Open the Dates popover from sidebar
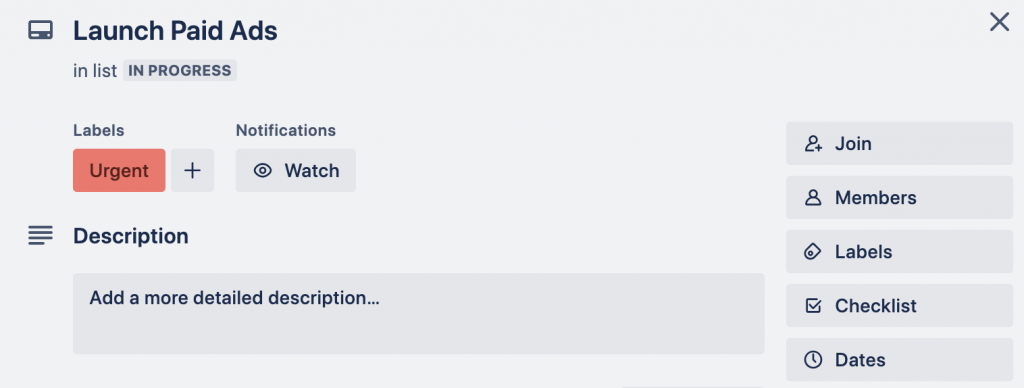The image size is (1024, 388). (899, 360)
